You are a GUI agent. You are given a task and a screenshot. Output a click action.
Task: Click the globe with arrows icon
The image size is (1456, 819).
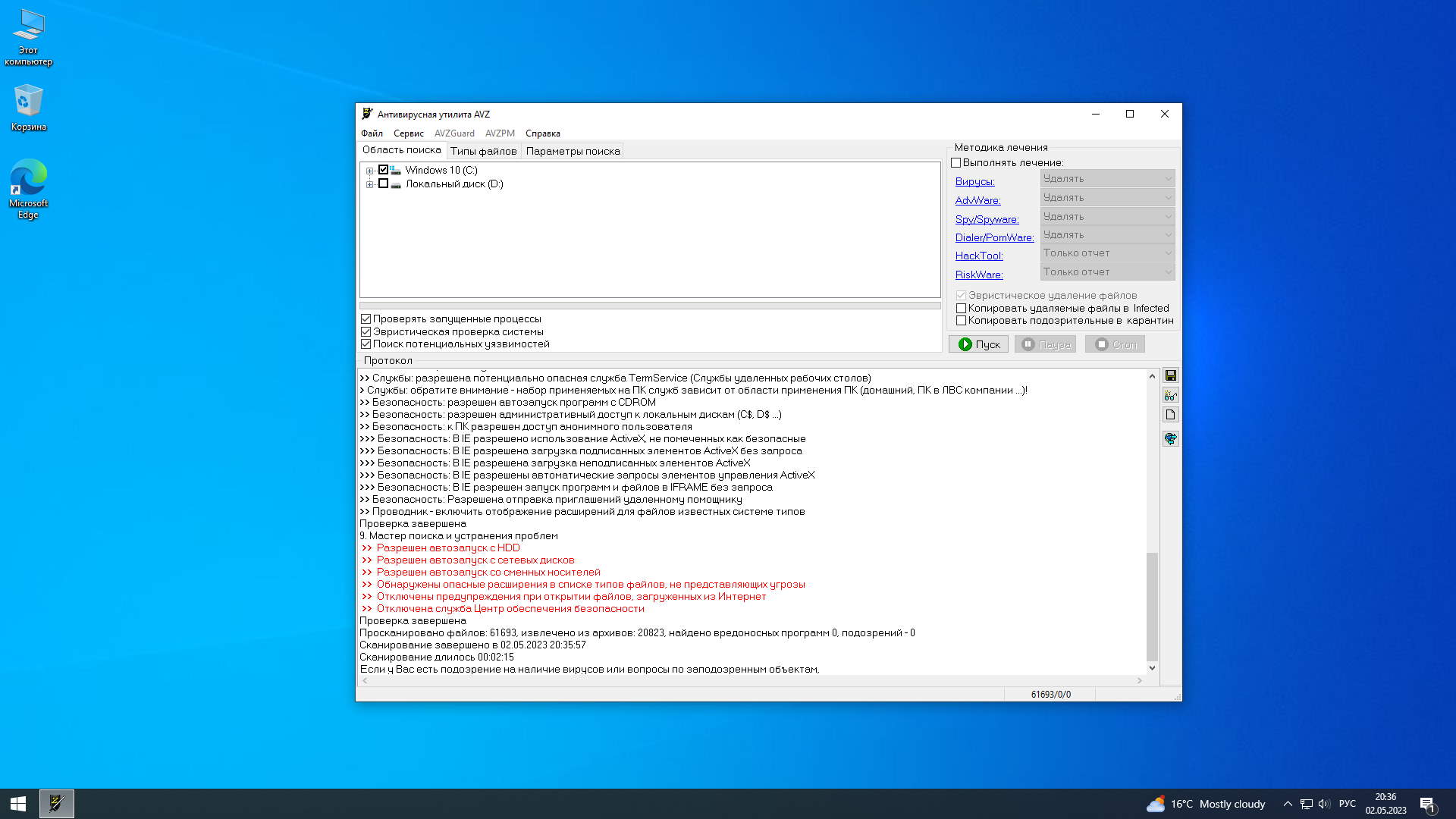pos(1170,439)
